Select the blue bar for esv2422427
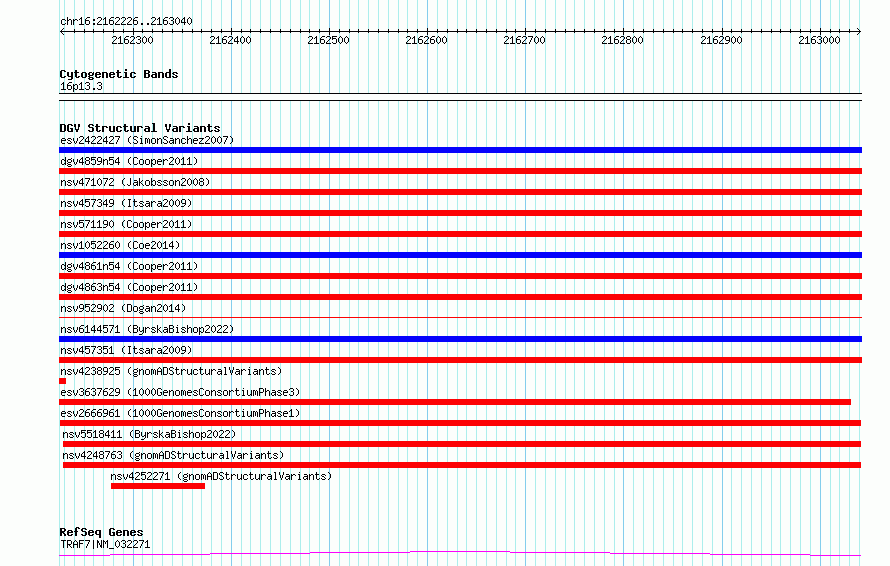890x566 pixels. click(460, 150)
